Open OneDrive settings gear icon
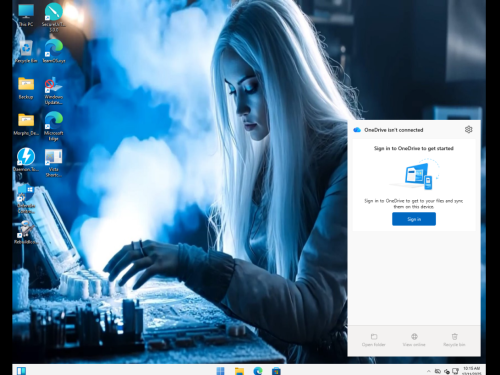The image size is (500, 375). tap(468, 130)
